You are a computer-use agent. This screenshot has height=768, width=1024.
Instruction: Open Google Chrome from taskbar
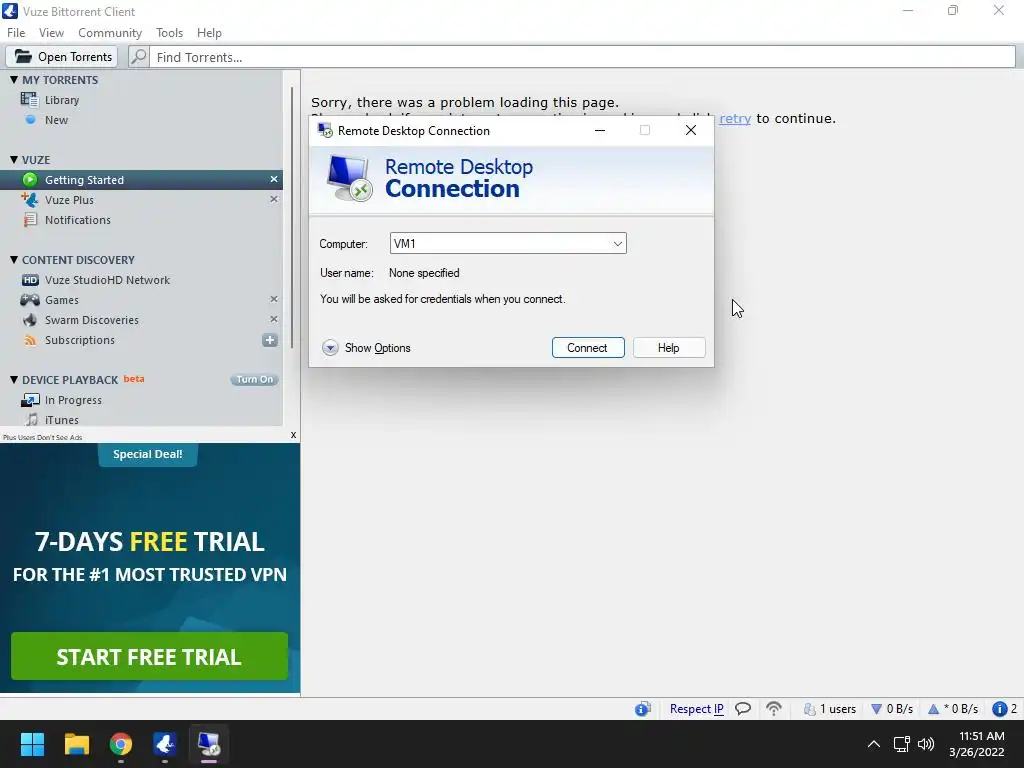pos(121,744)
